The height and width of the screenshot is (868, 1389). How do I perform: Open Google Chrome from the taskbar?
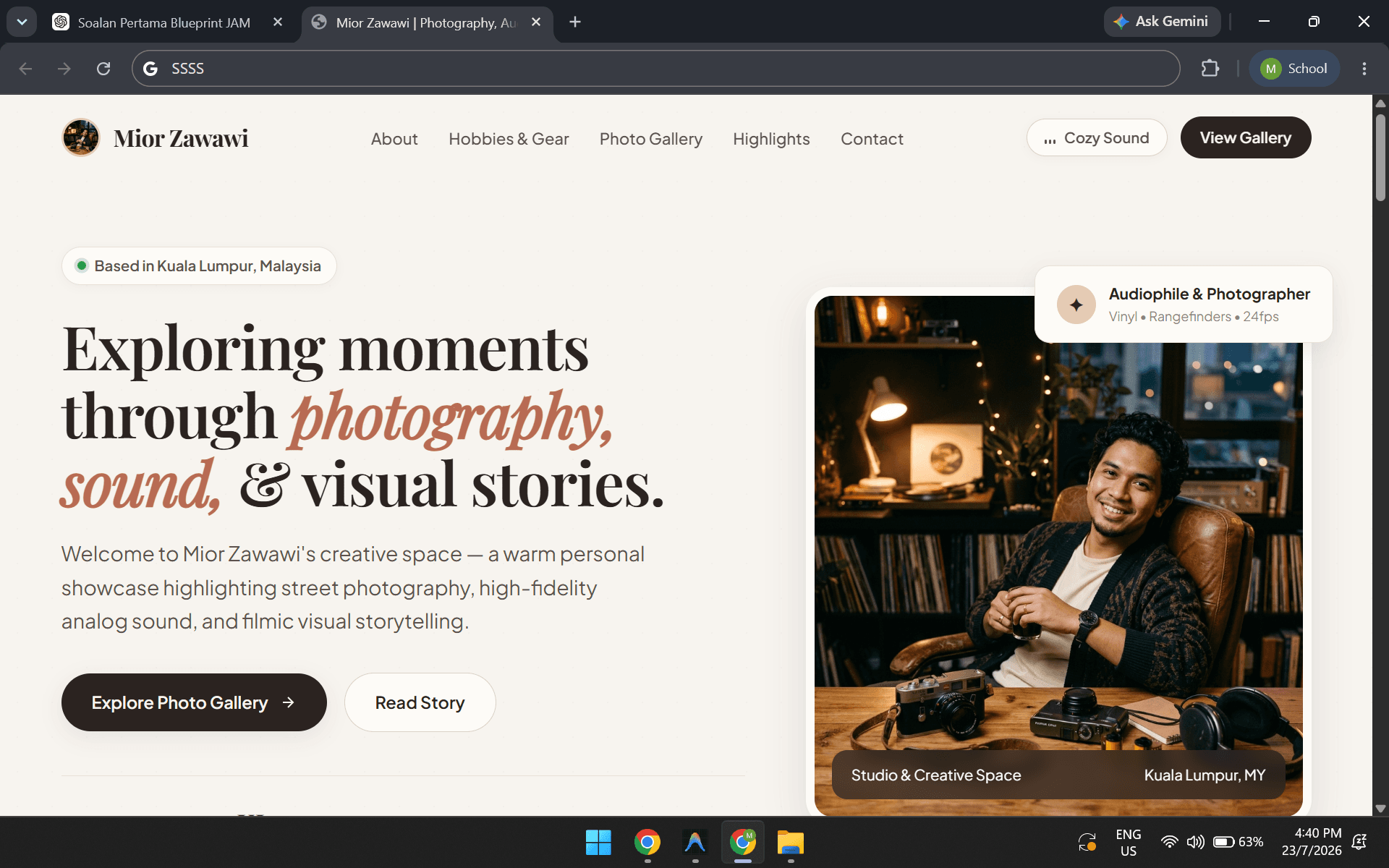point(647,842)
